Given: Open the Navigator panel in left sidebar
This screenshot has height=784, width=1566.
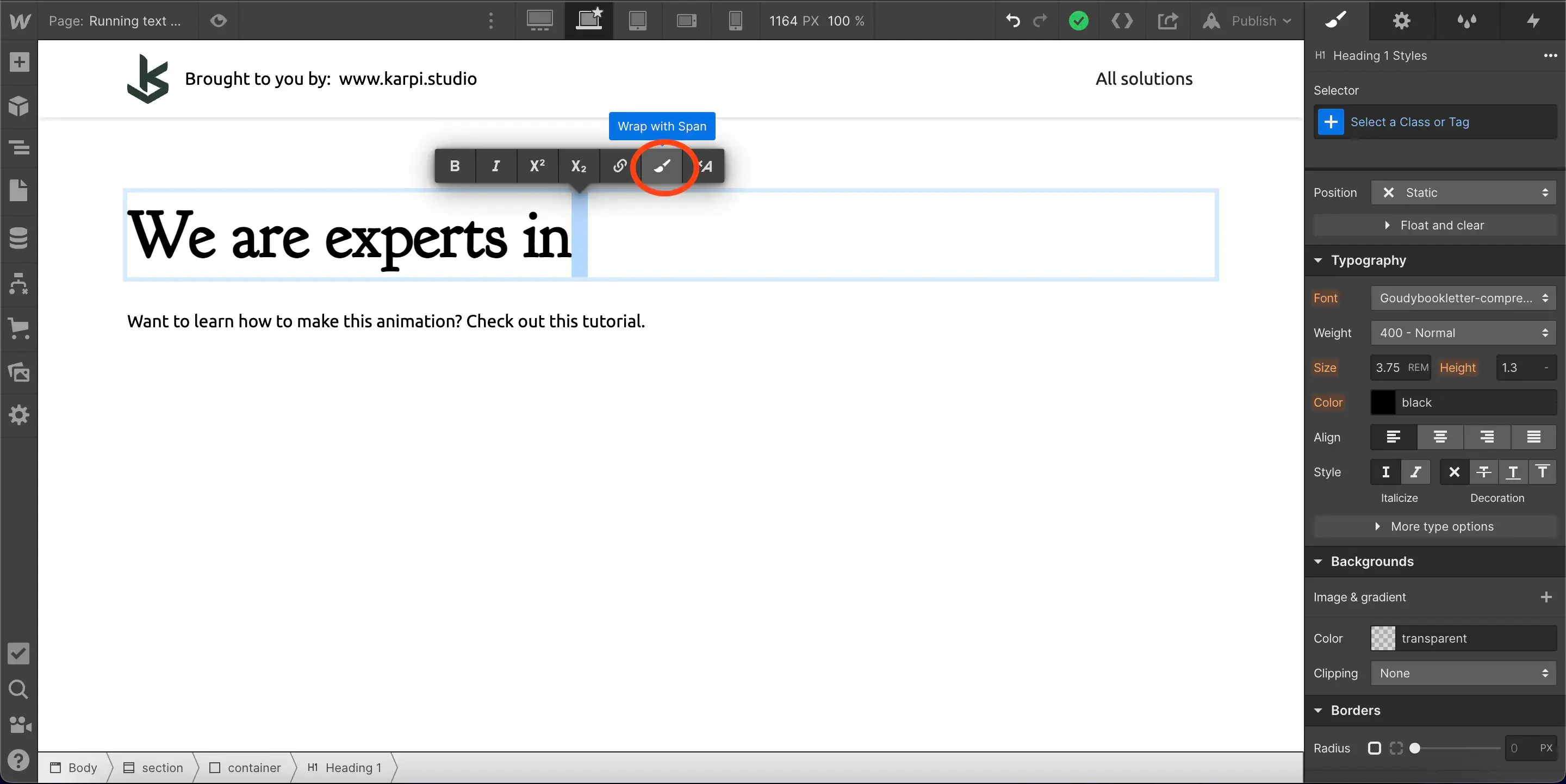Looking at the screenshot, I should coord(18,146).
